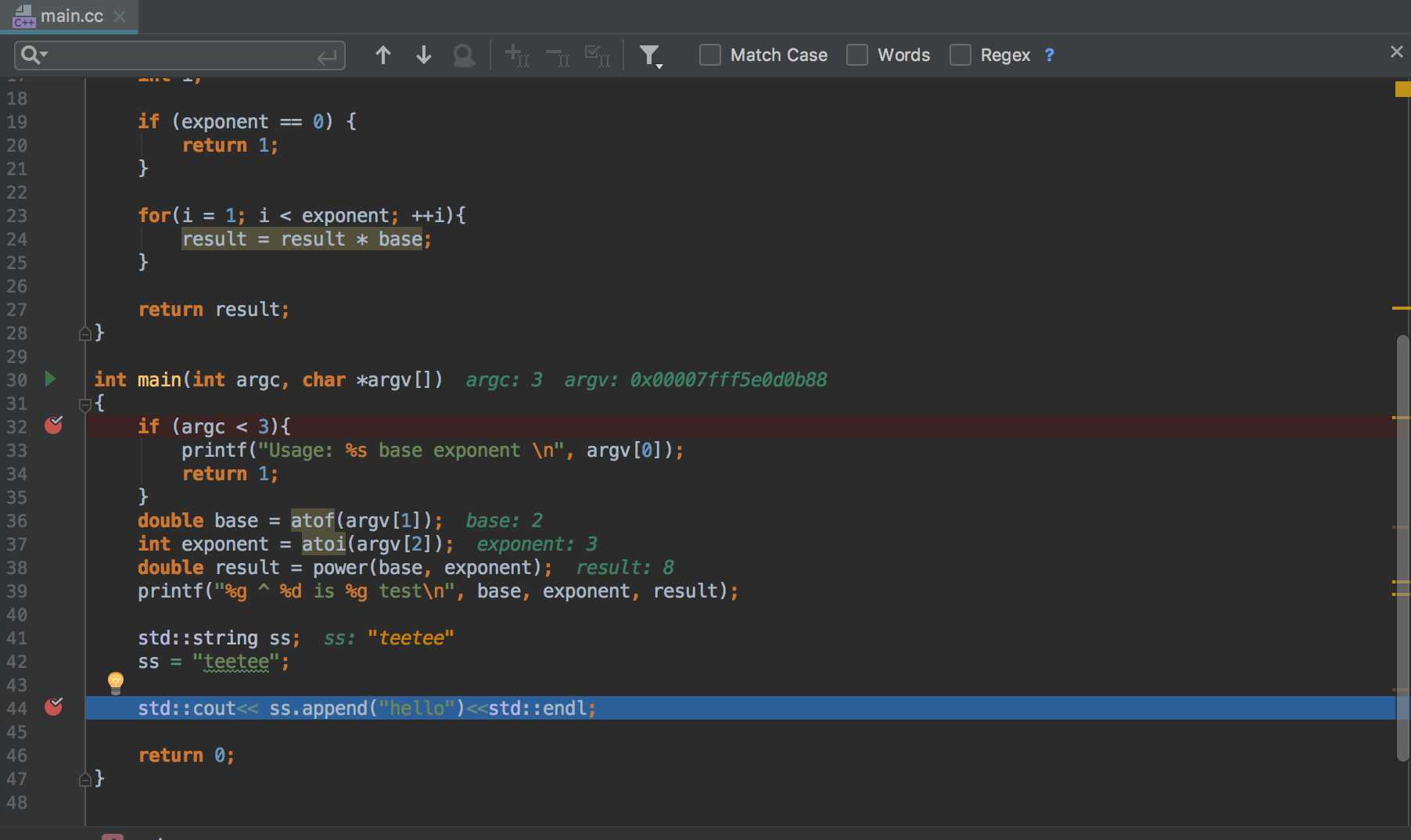Close the main.cc tab
The height and width of the screenshot is (840, 1411).
tap(120, 16)
